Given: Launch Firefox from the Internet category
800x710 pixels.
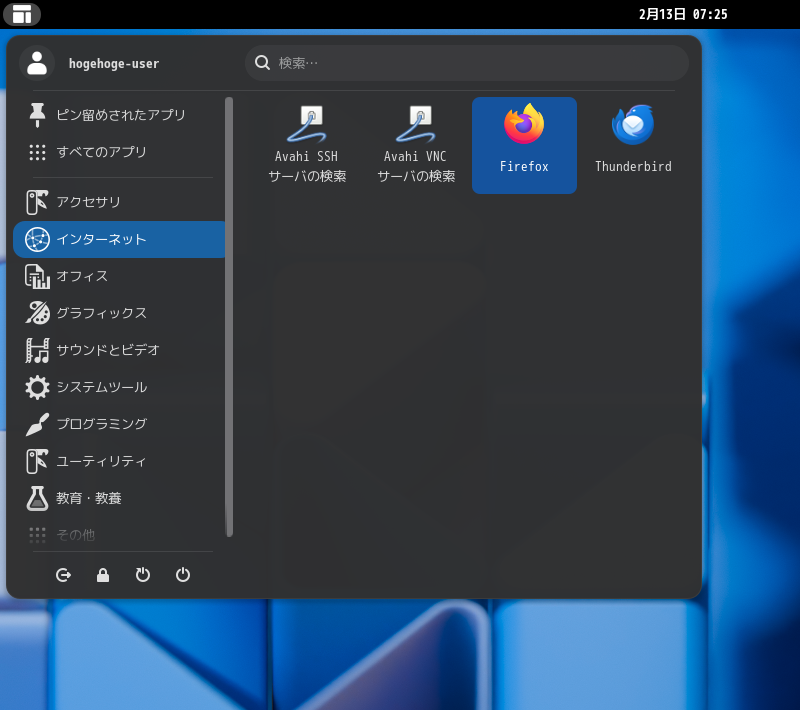Looking at the screenshot, I should (x=524, y=145).
